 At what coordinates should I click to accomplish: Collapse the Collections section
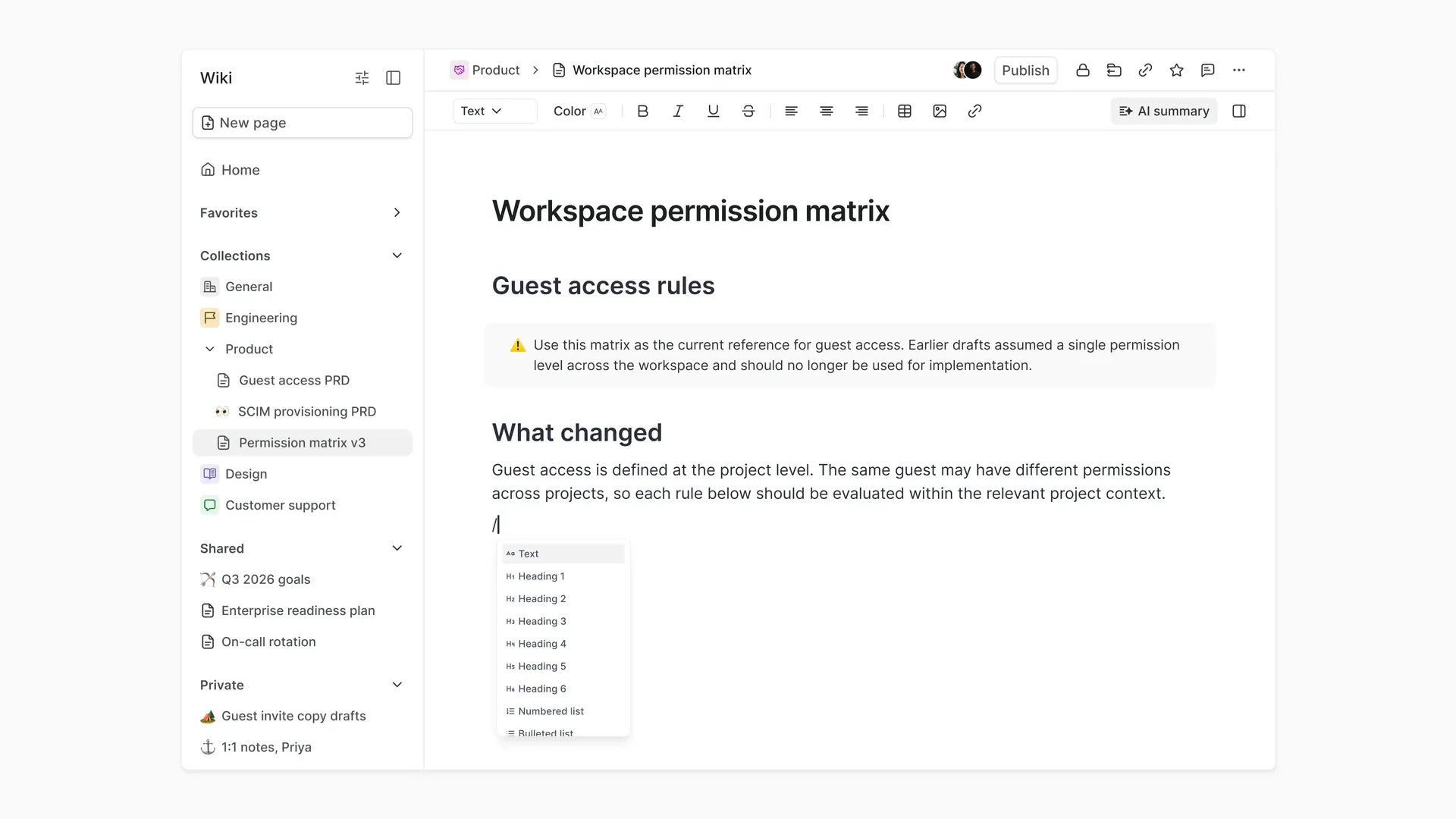(x=397, y=256)
